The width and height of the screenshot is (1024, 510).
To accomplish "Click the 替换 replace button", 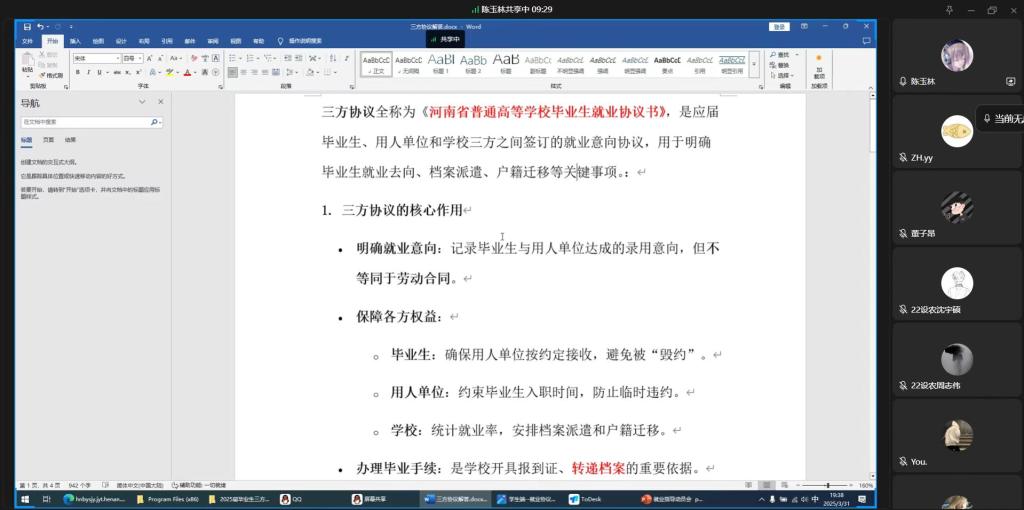I will point(784,65).
